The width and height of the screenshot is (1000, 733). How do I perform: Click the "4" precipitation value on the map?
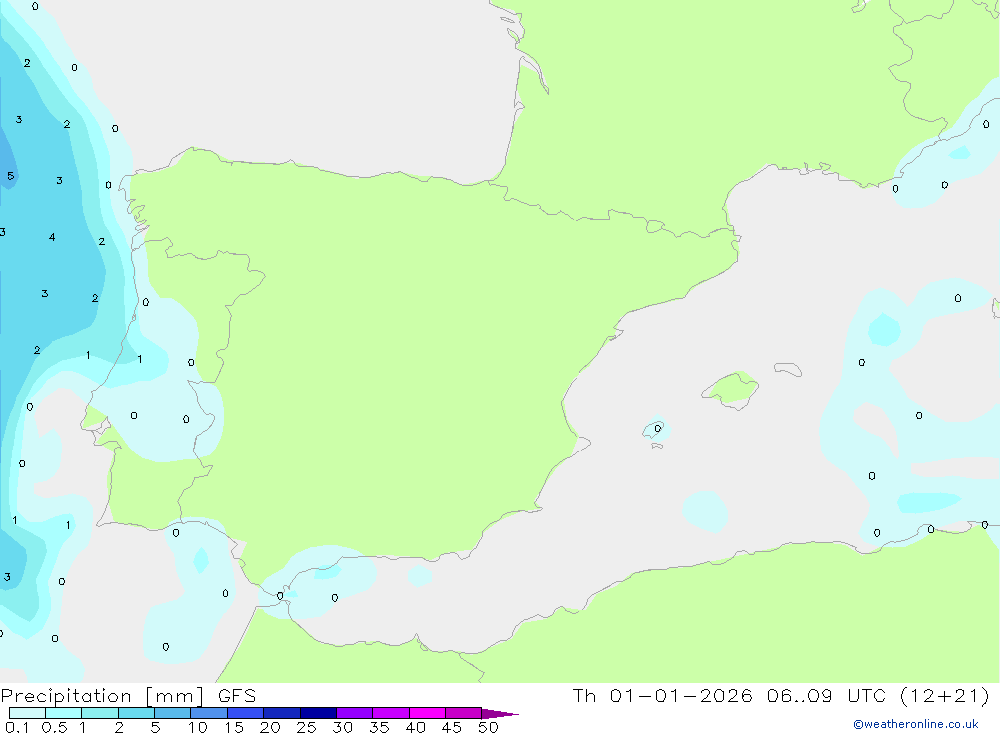pyautogui.click(x=52, y=237)
